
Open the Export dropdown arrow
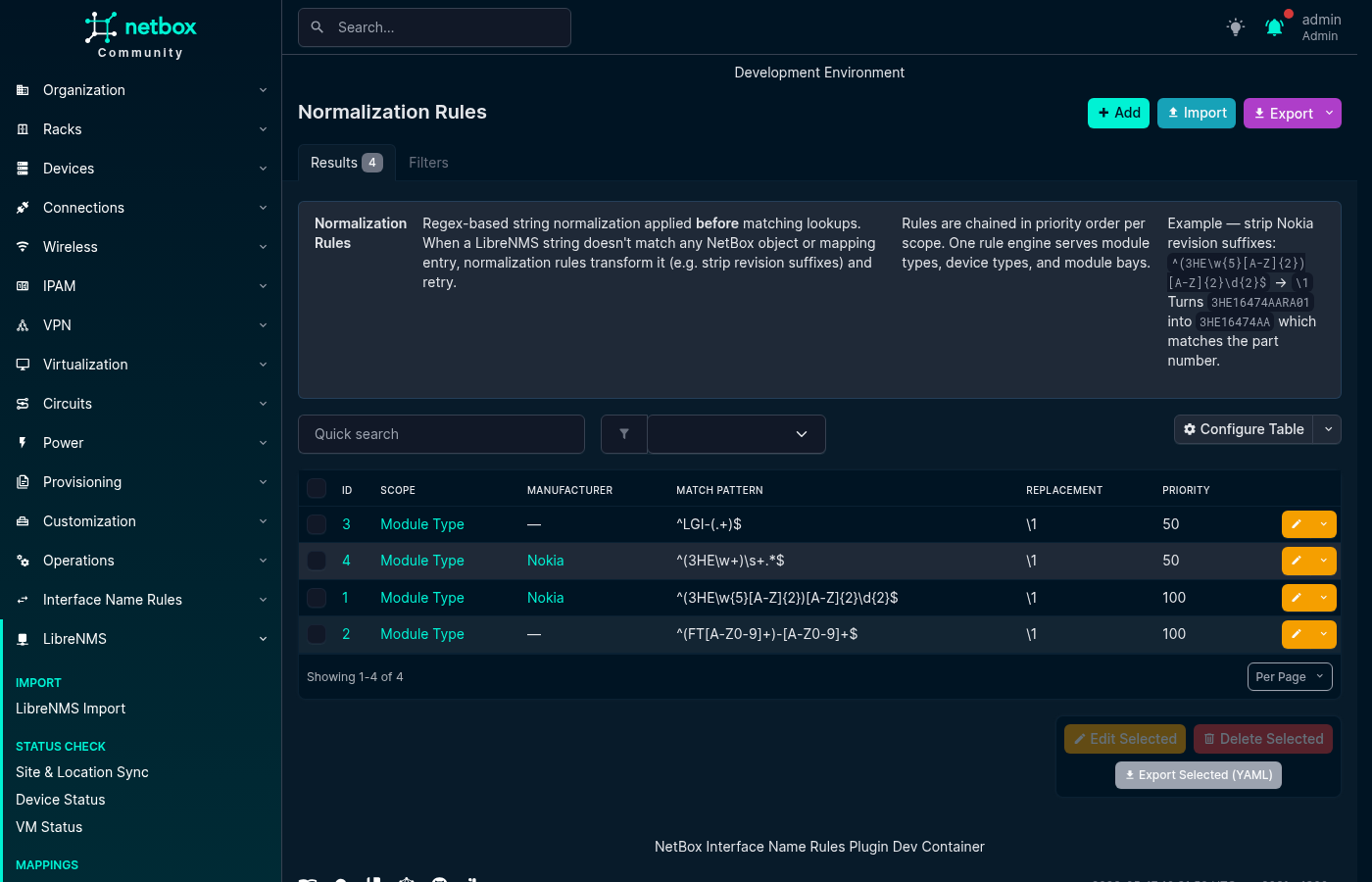click(1330, 113)
